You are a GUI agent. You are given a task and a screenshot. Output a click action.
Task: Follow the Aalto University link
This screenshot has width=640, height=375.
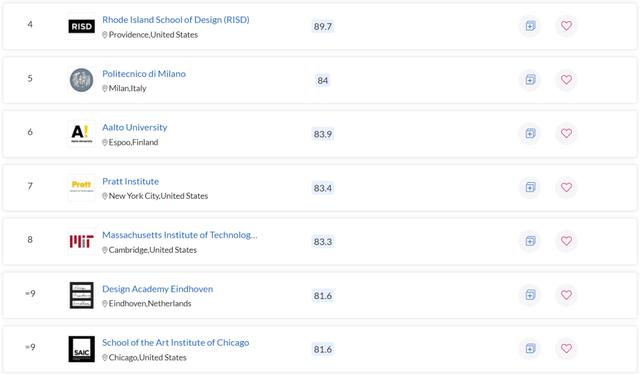[135, 127]
